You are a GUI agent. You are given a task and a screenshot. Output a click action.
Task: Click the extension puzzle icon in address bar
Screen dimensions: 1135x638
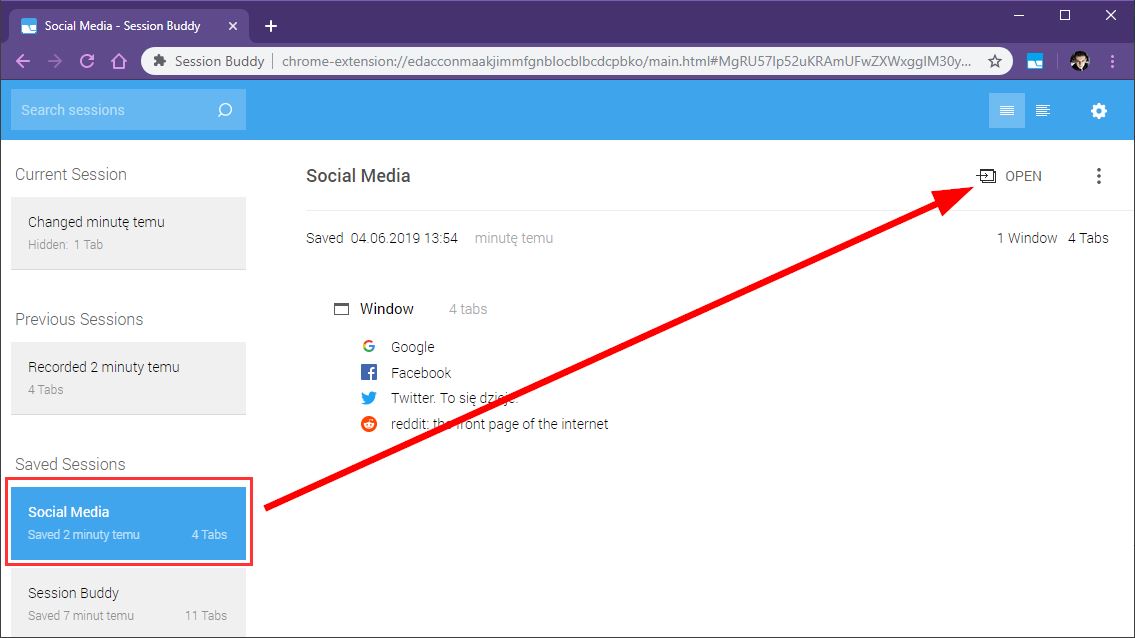coord(159,62)
